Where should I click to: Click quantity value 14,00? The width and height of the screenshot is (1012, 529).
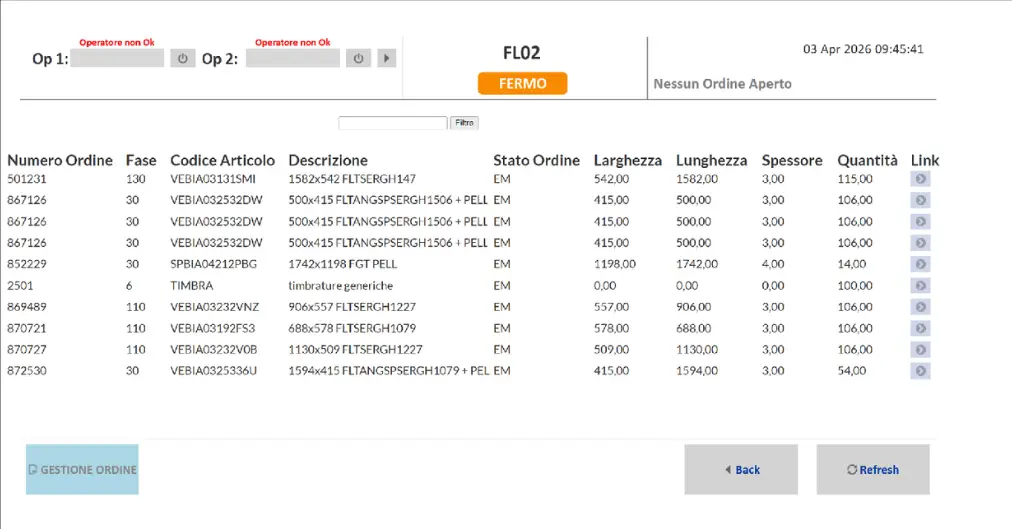(x=852, y=264)
